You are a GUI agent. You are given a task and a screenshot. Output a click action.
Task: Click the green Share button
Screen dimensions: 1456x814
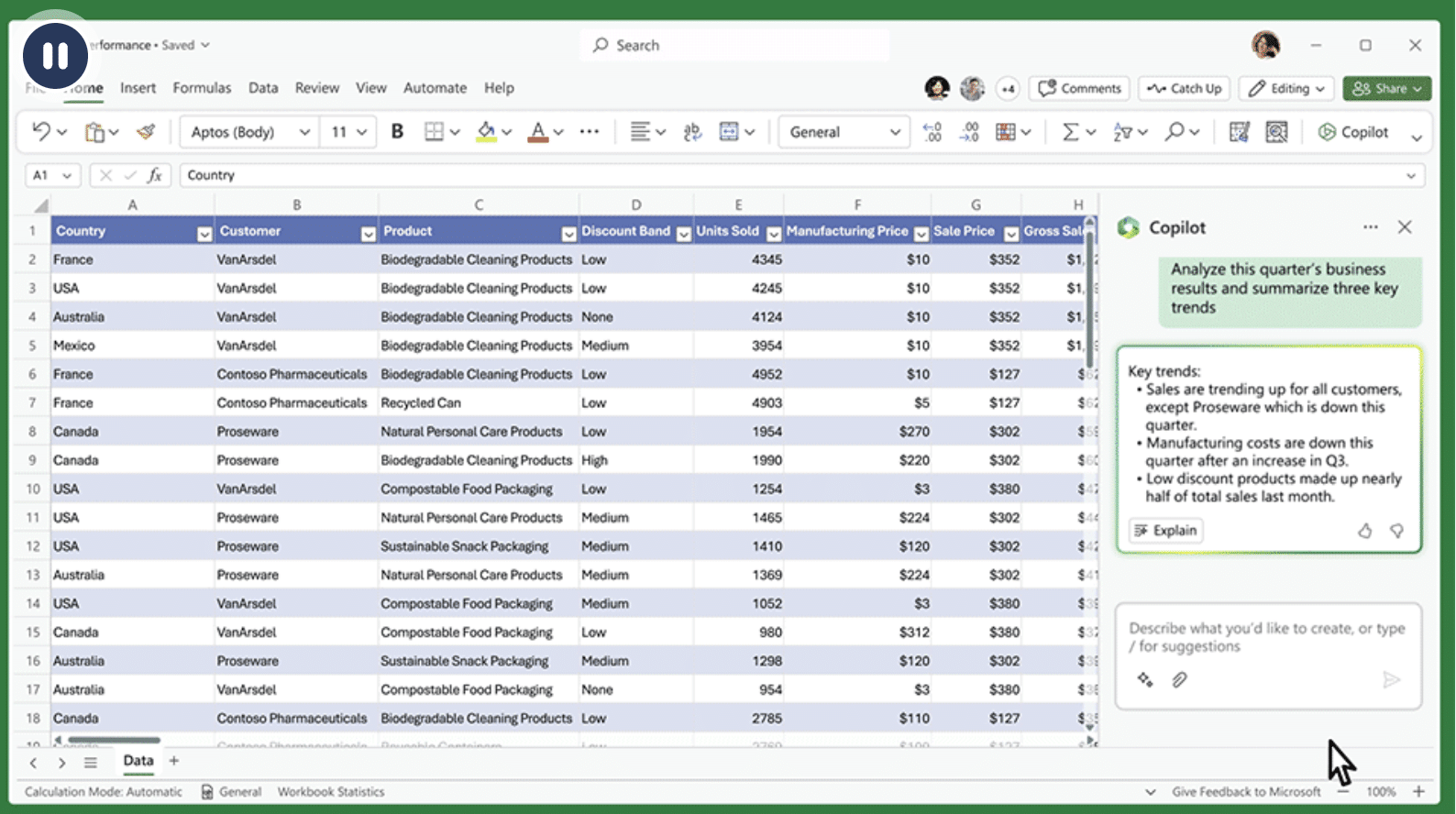point(1387,88)
